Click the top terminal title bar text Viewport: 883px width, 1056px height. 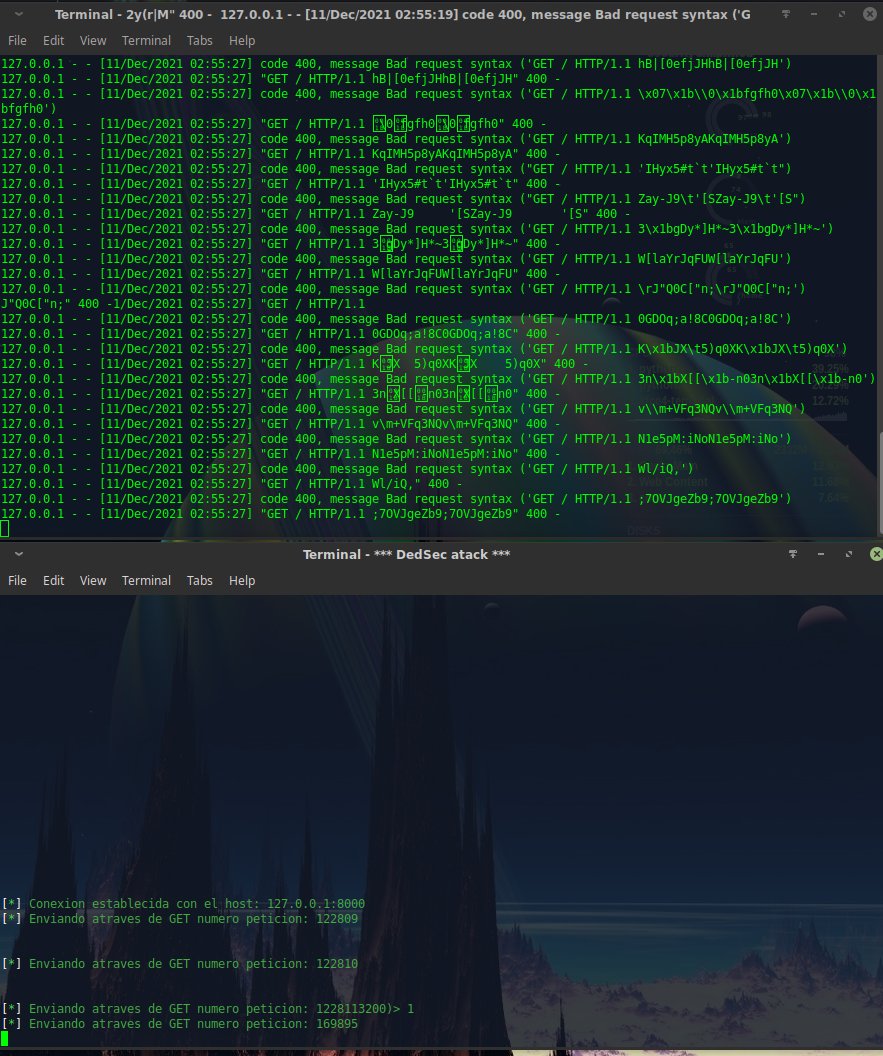point(403,14)
